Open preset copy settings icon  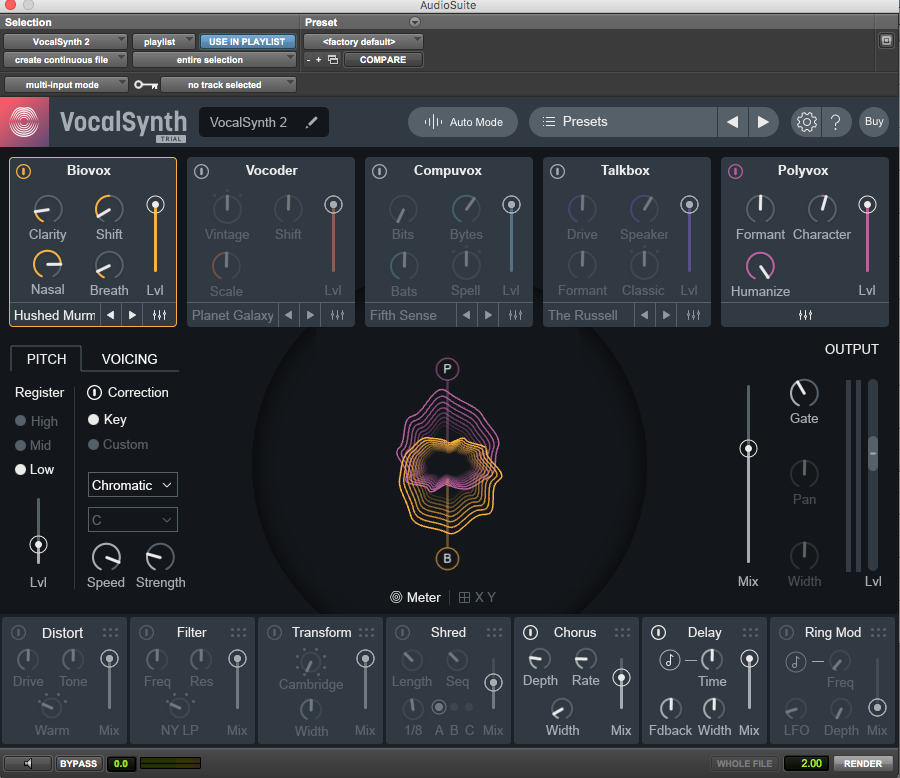[333, 60]
